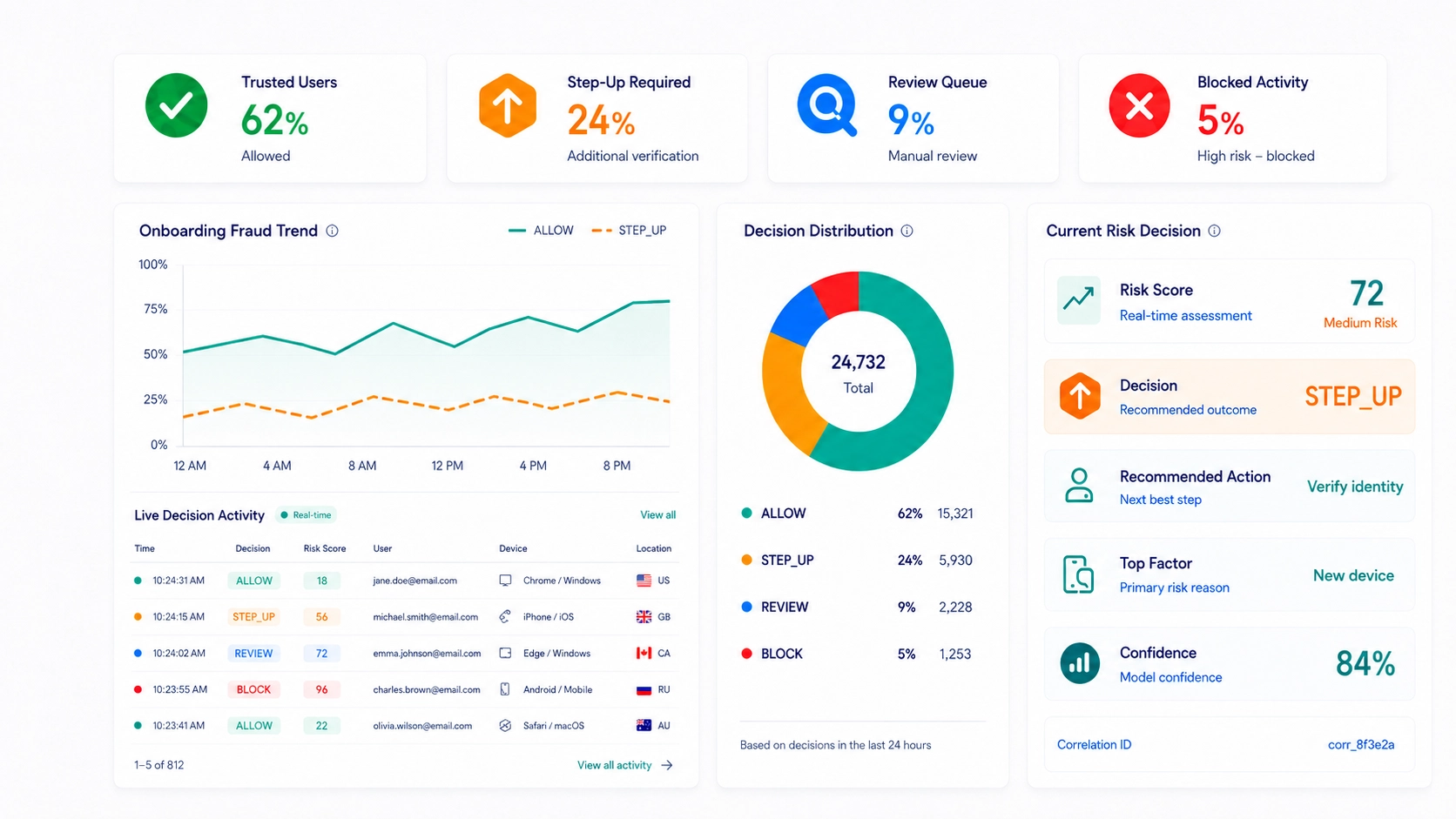Click the green dot beside ALLOW distribution legend
The image size is (1456, 819).
746,514
